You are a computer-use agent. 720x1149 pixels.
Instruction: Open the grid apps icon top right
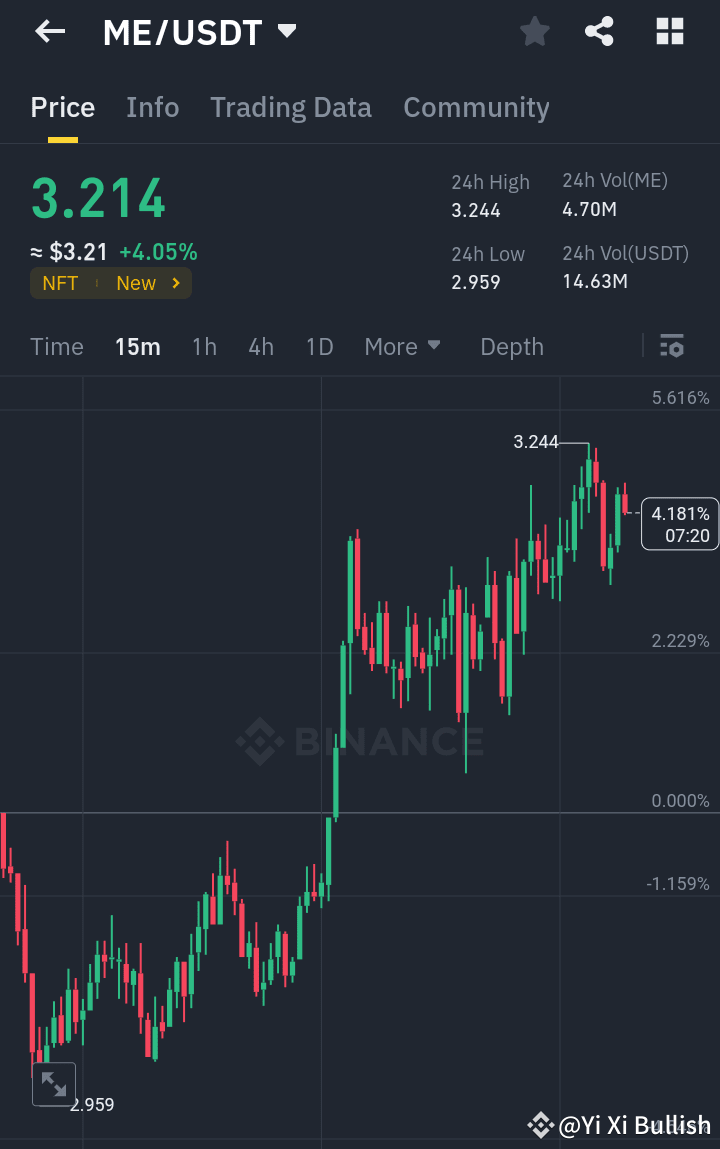668,31
